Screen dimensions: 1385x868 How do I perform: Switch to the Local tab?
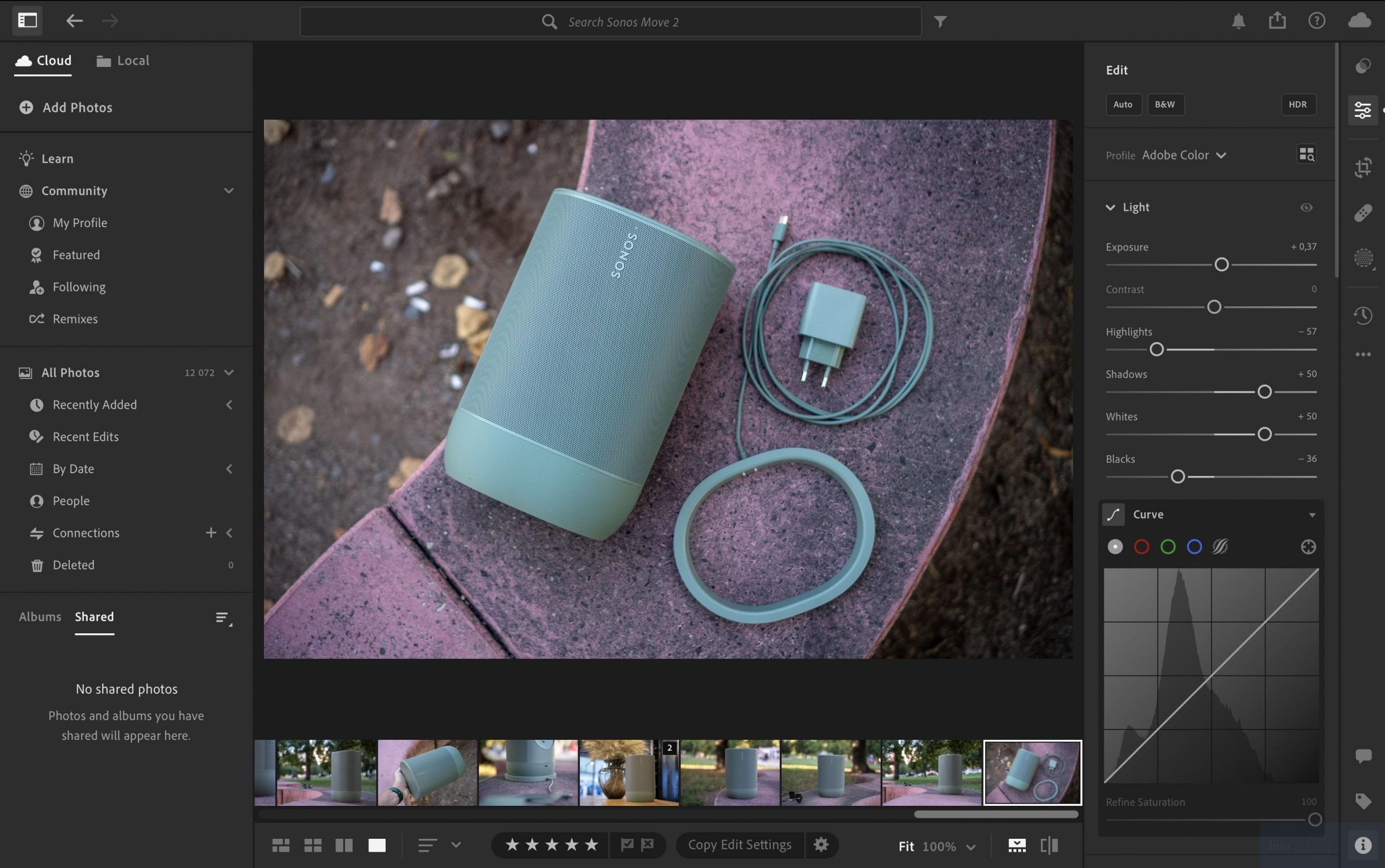(123, 60)
